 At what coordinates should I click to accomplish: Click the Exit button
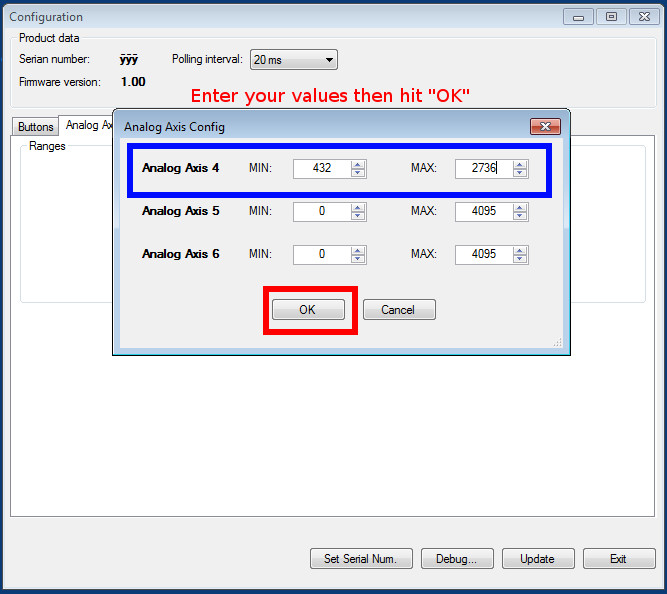click(x=619, y=559)
